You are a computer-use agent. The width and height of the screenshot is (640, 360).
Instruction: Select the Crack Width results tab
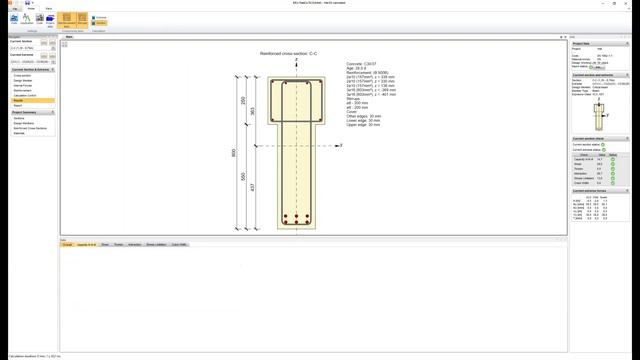pos(179,244)
